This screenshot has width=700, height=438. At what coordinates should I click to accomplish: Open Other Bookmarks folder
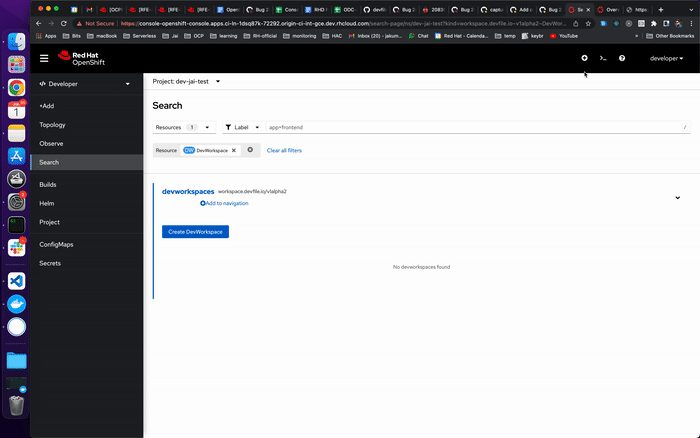pyautogui.click(x=670, y=36)
